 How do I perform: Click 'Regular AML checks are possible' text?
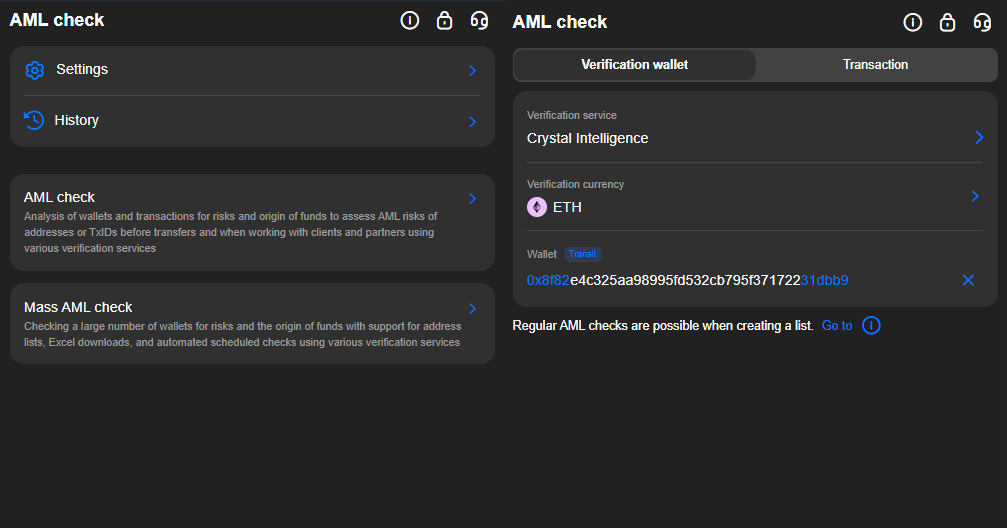pos(663,326)
